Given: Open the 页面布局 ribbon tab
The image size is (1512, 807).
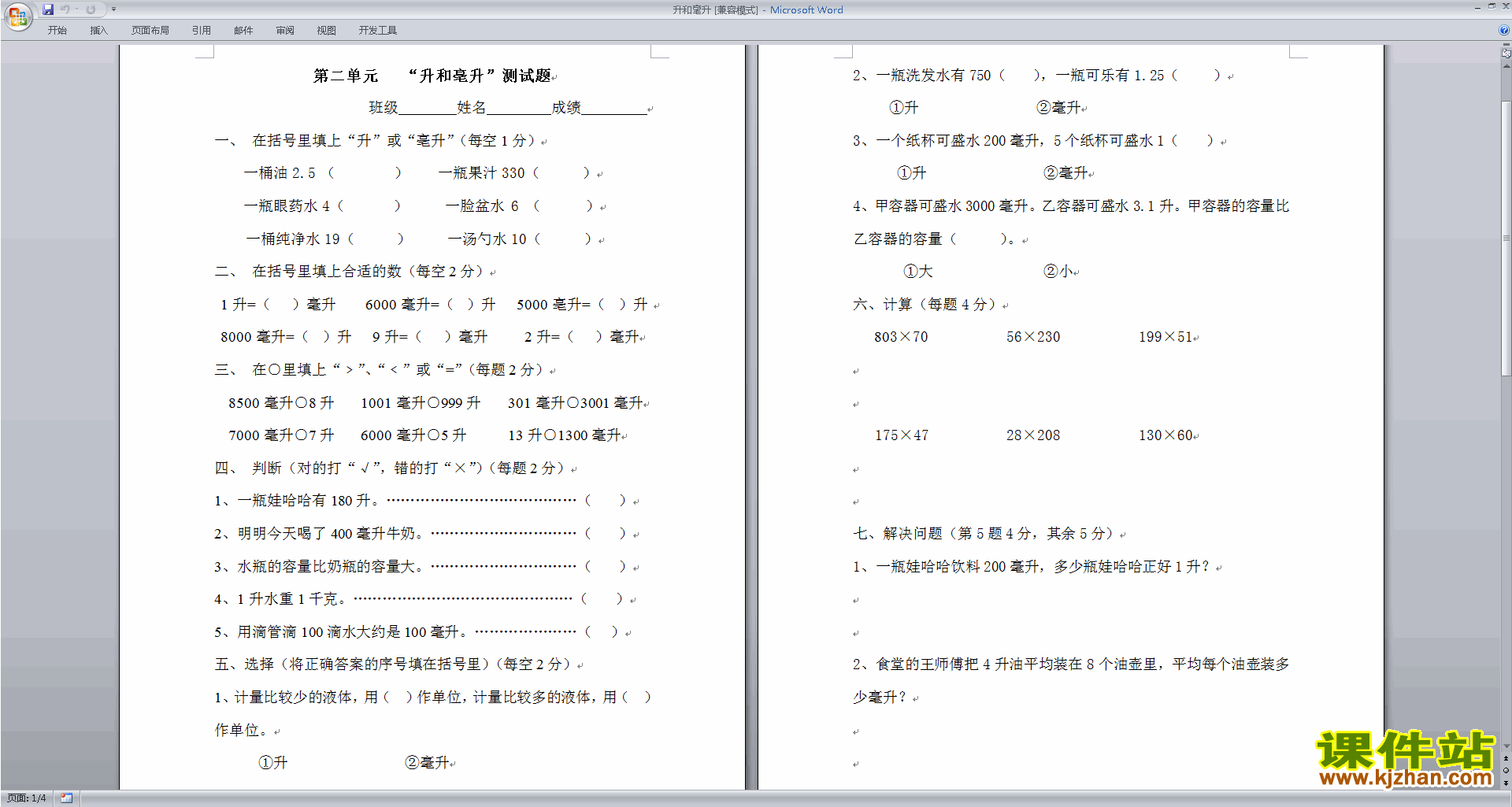Looking at the screenshot, I should pyautogui.click(x=150, y=31).
